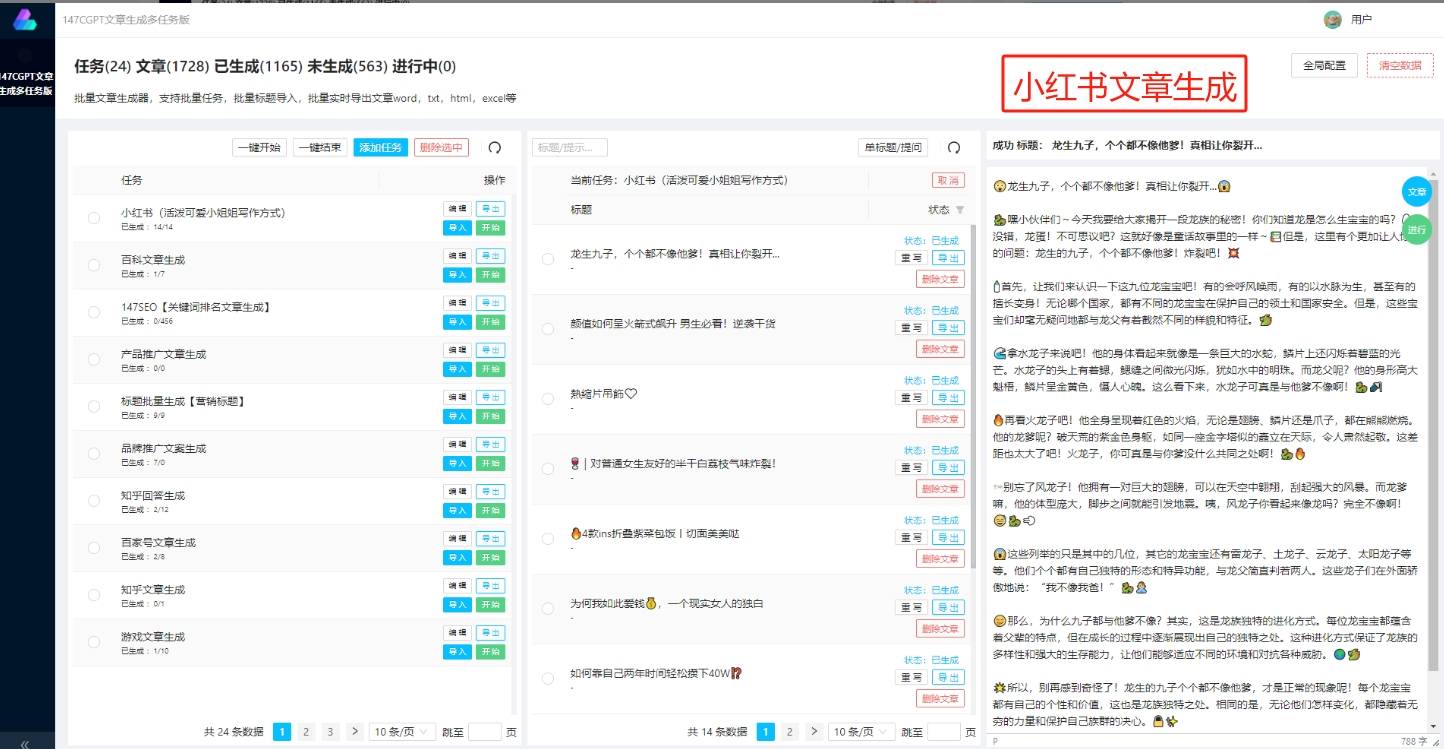Click the 添加任务 button
The height and width of the screenshot is (749, 1444).
pos(380,148)
